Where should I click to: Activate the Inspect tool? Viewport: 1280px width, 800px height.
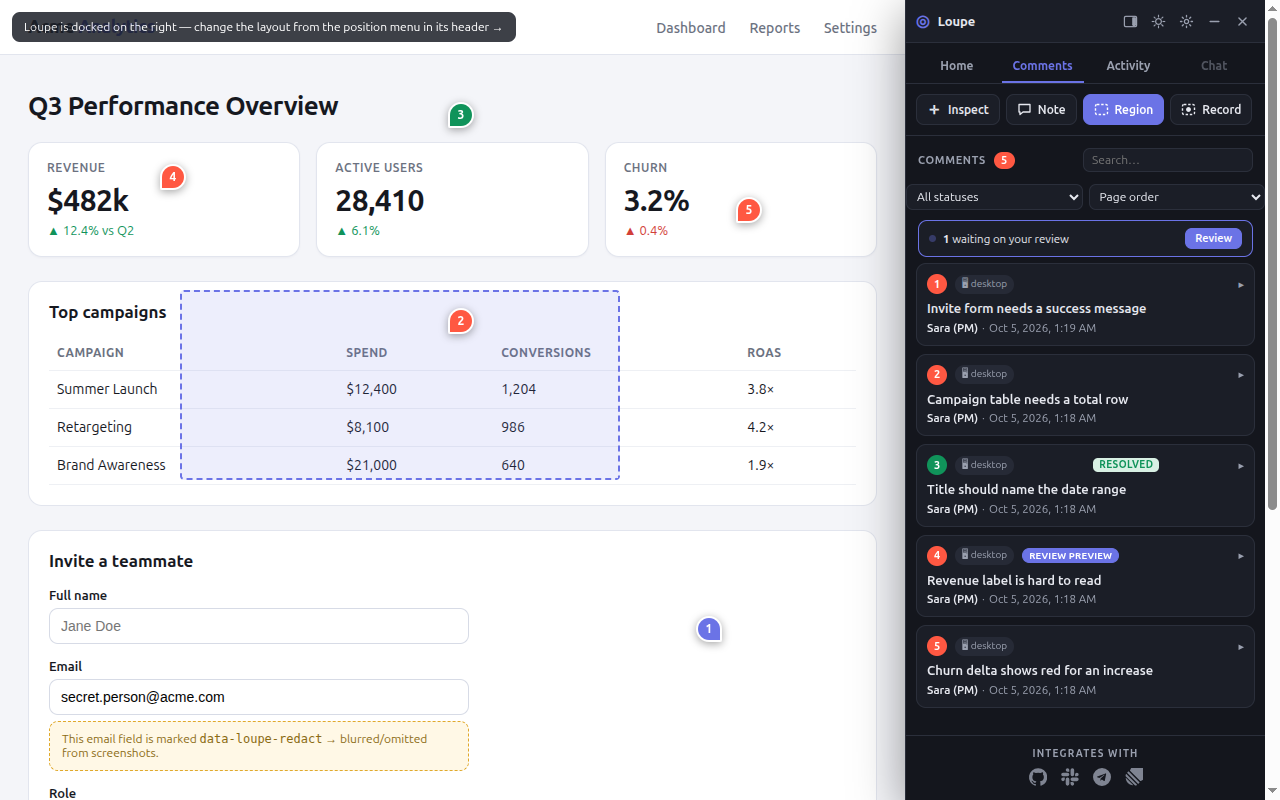tap(958, 110)
